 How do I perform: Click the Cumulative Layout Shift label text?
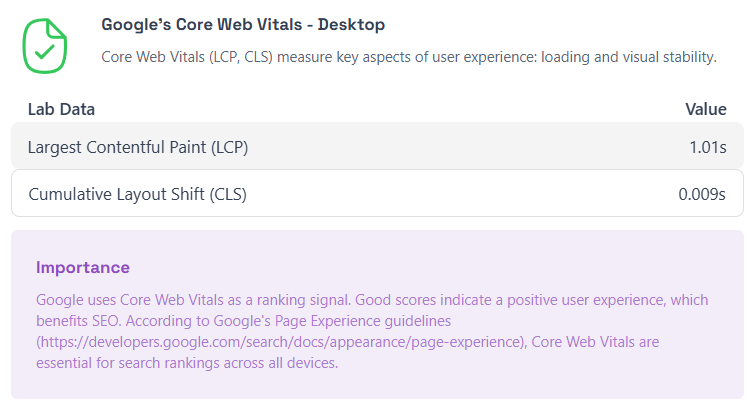coord(137,194)
